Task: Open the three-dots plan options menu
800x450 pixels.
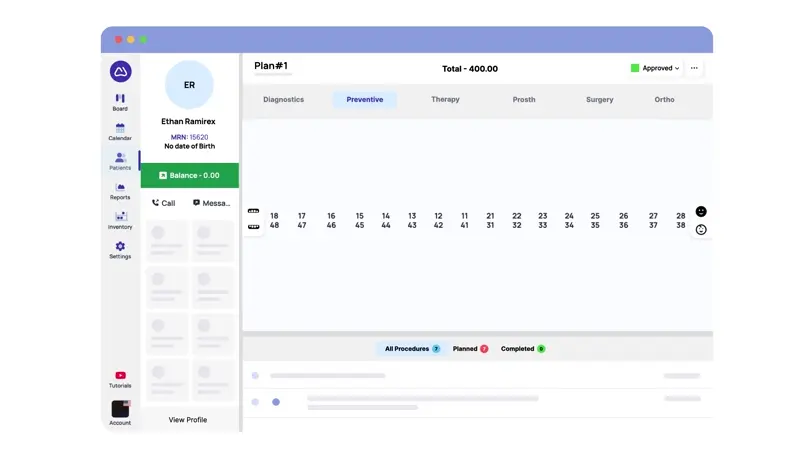Action: [x=694, y=68]
